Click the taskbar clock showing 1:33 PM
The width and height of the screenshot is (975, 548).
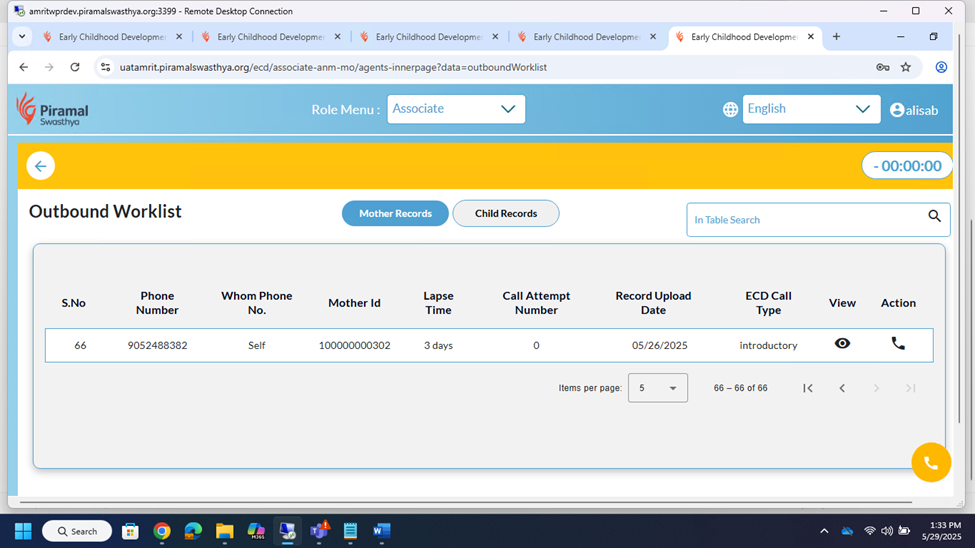point(941,531)
